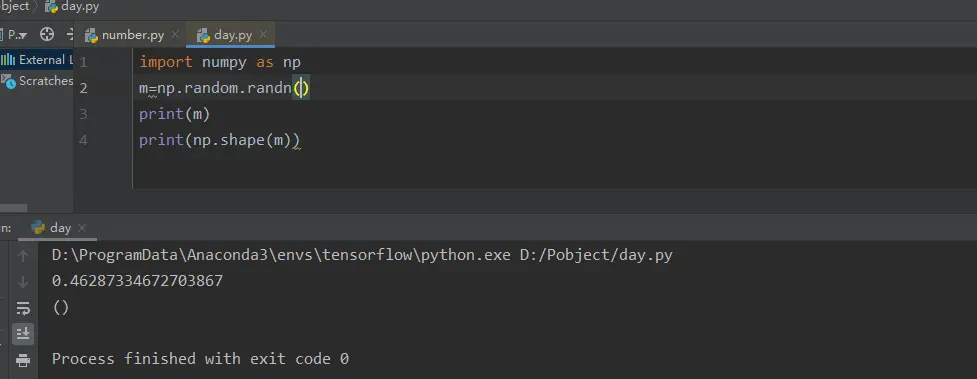Click line number 2 in gutter
The width and height of the screenshot is (977, 379).
click(83, 88)
